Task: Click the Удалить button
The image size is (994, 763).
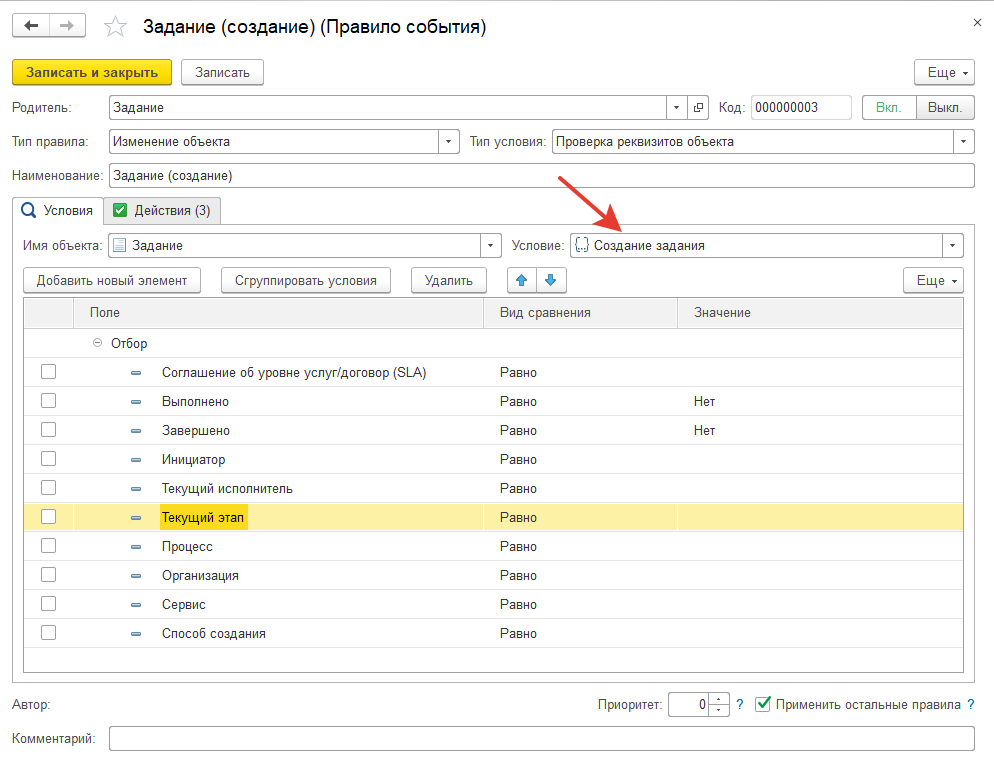Action: tap(449, 280)
